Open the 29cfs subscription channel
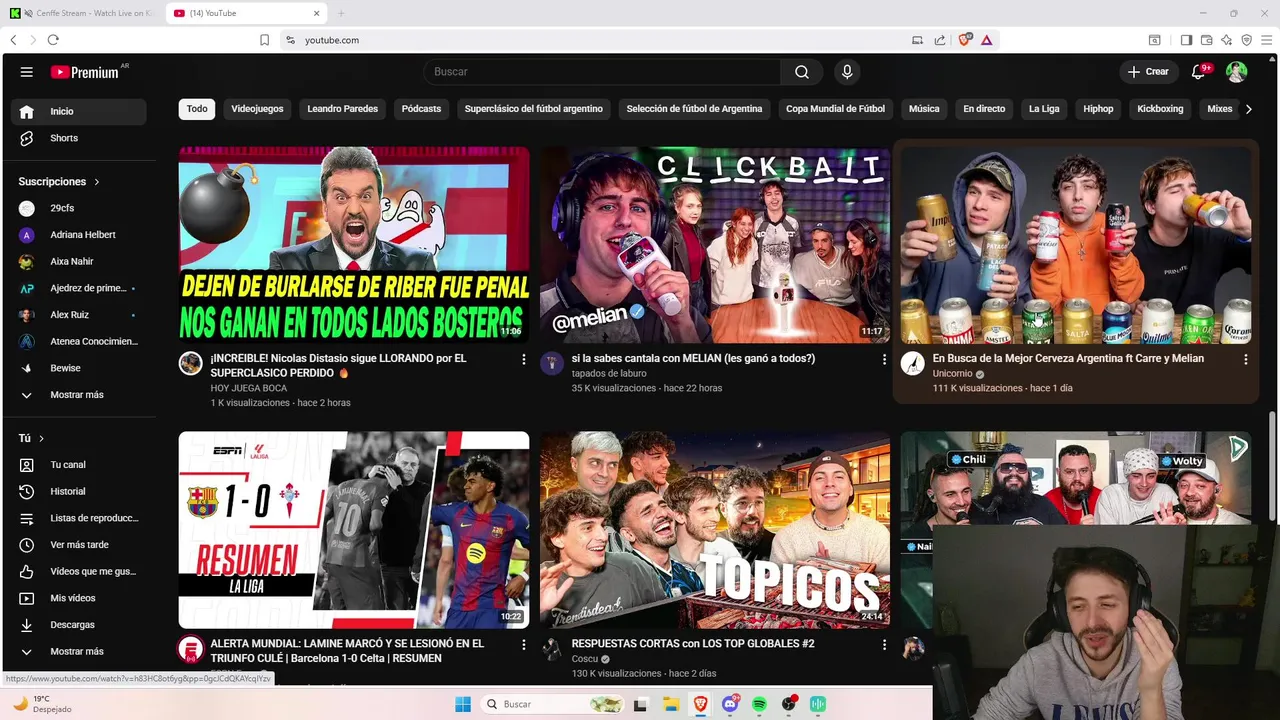Viewport: 1280px width, 720px height. click(x=79, y=208)
